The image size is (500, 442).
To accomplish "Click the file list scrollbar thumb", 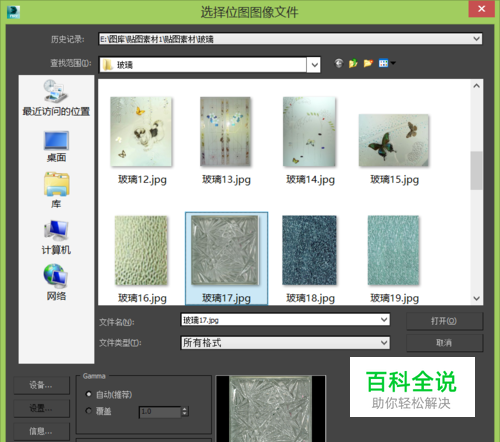I will [x=477, y=170].
